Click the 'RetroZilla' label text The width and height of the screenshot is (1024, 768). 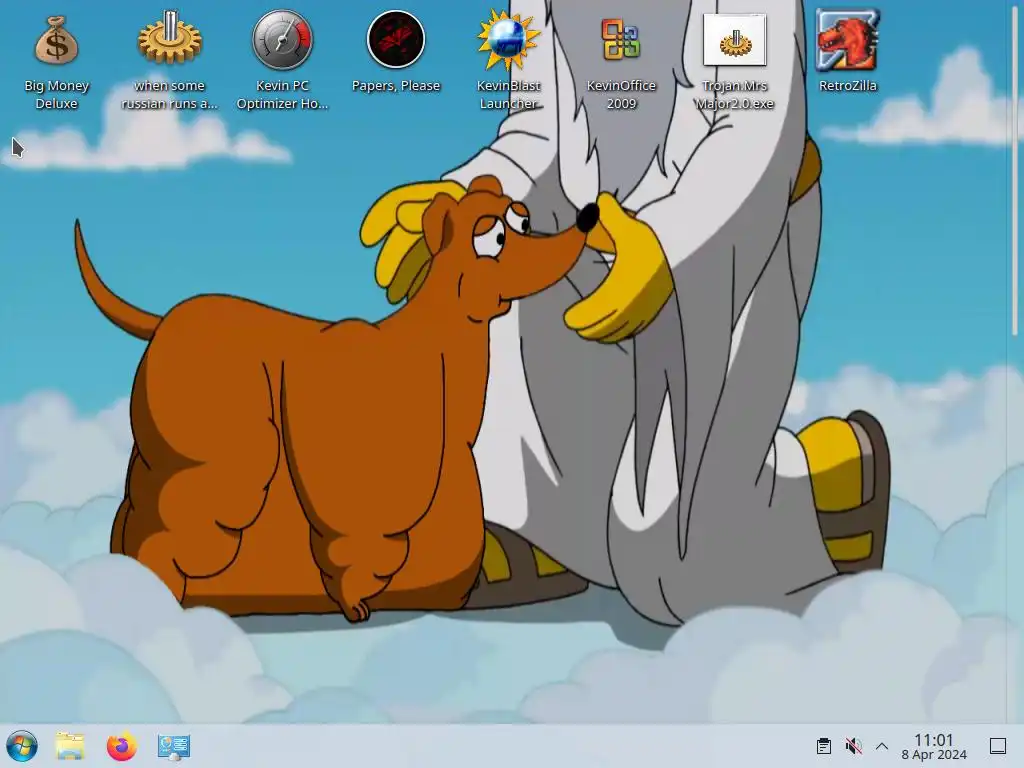click(x=848, y=86)
